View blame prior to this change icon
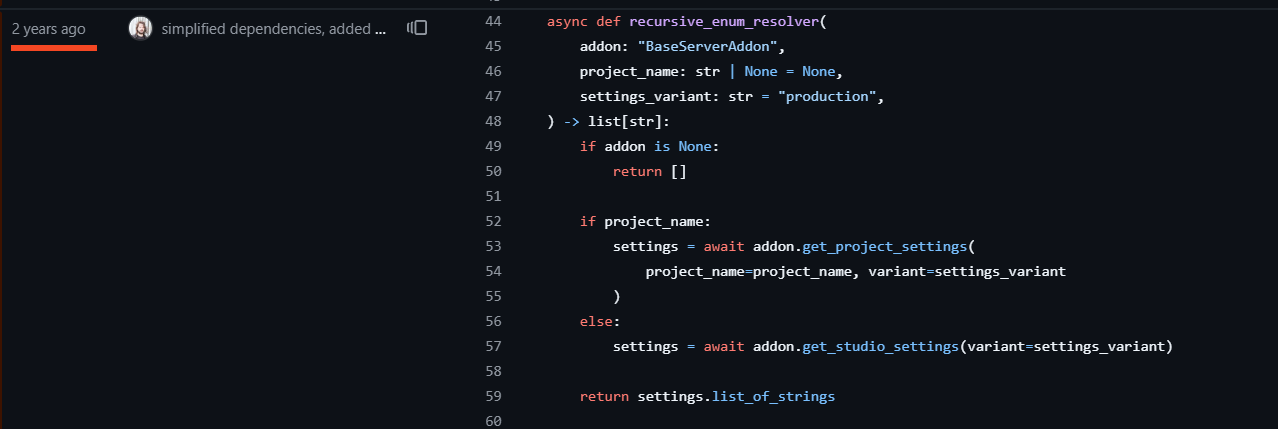This screenshot has height=429, width=1278. click(417, 29)
